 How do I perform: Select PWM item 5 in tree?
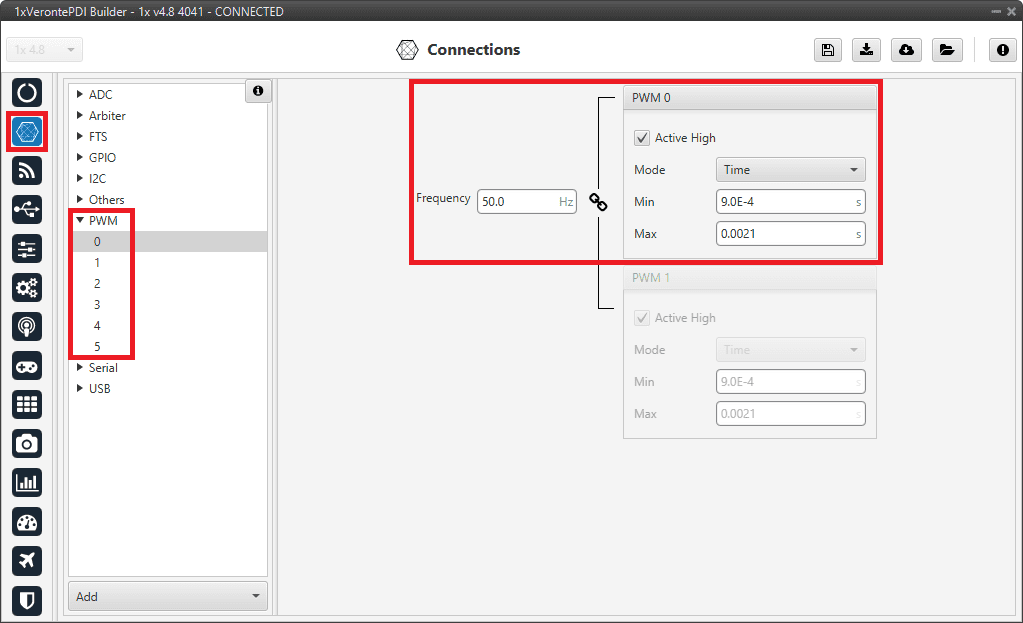coord(97,347)
